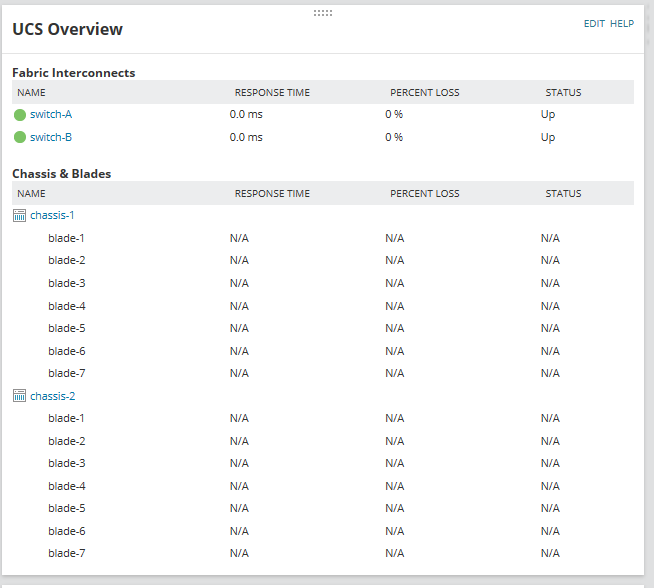
Task: Select blade-7 under chassis-2
Action: (67, 553)
